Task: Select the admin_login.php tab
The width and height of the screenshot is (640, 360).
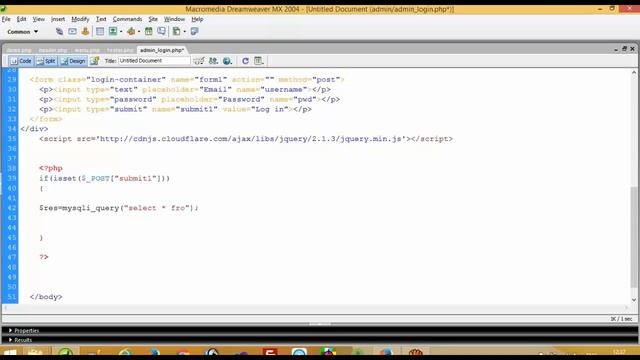Action: [x=162, y=50]
